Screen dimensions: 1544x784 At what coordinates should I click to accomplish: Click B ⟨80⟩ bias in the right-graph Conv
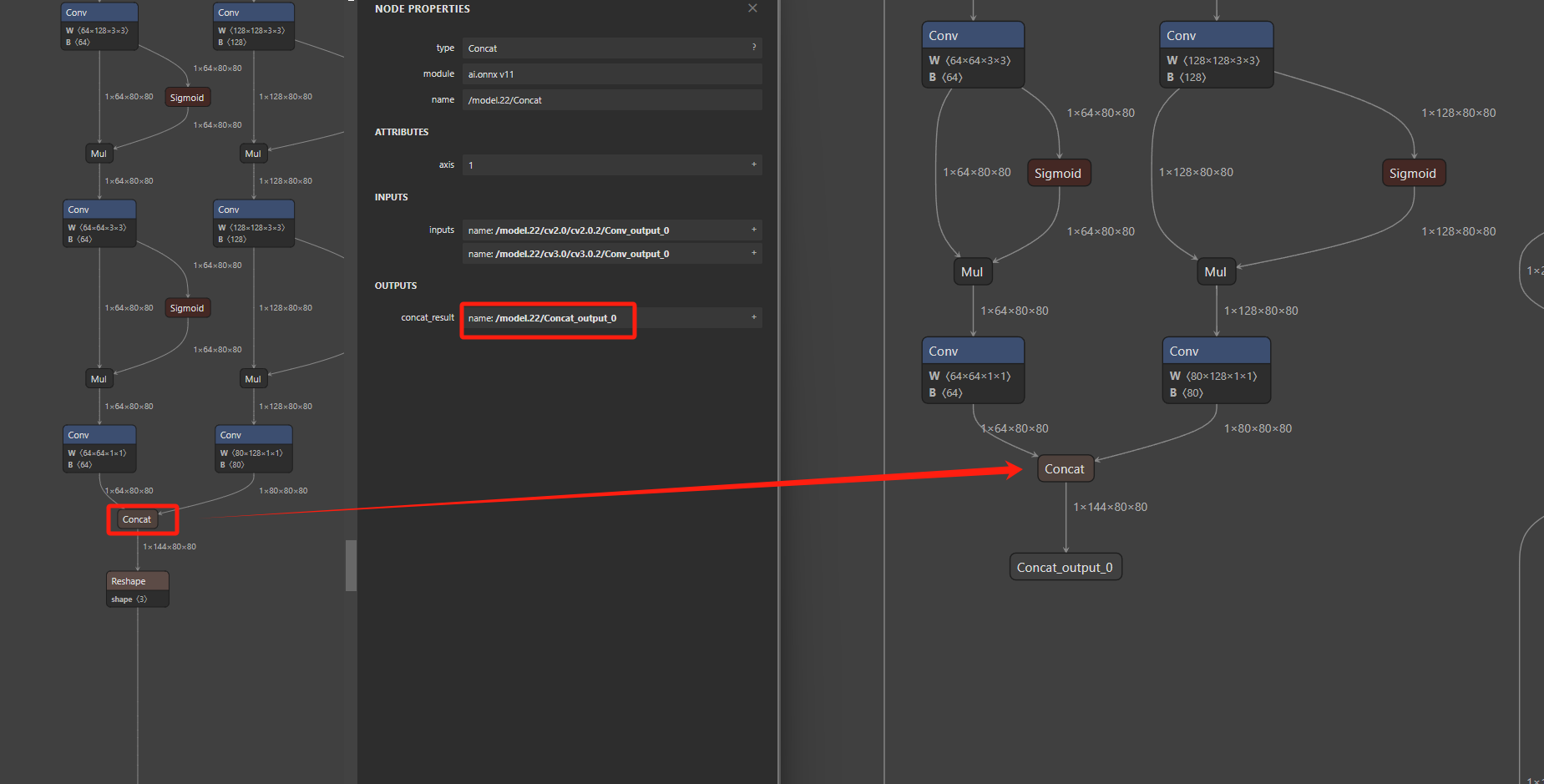(1187, 392)
